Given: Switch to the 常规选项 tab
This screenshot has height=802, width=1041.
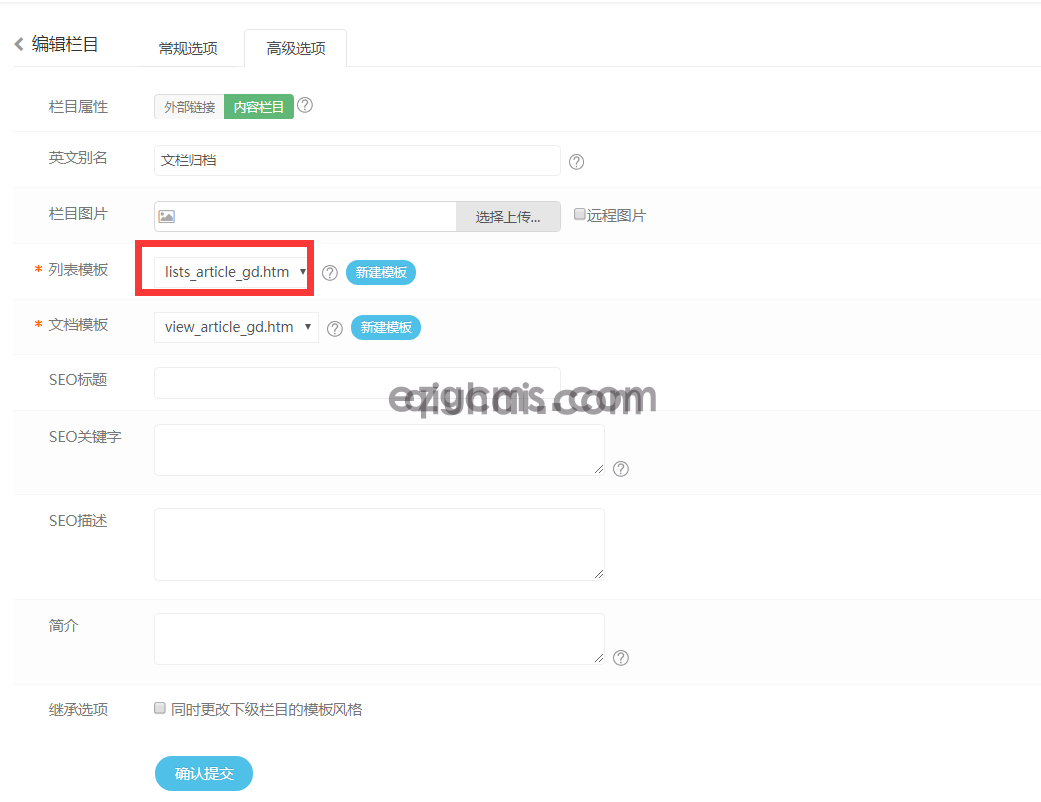Looking at the screenshot, I should click(x=189, y=47).
